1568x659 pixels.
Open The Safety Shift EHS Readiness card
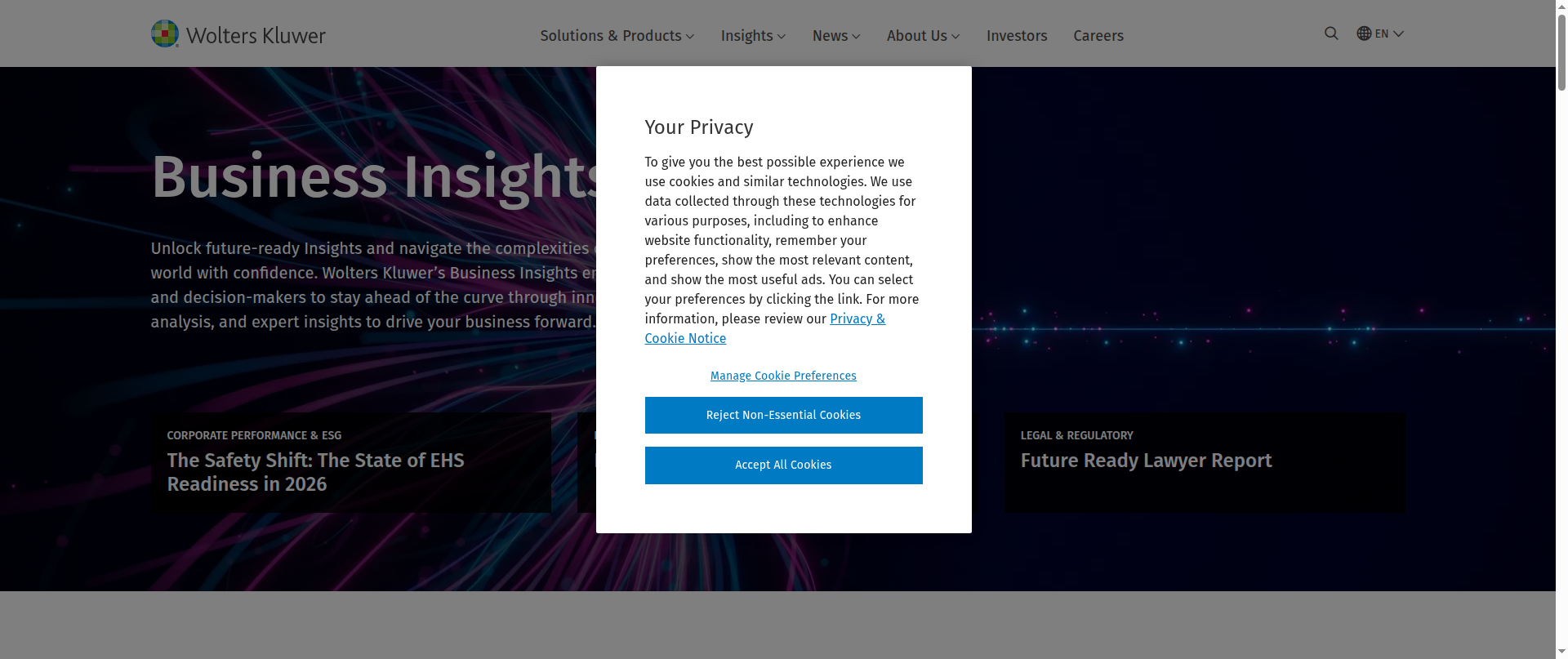point(351,463)
